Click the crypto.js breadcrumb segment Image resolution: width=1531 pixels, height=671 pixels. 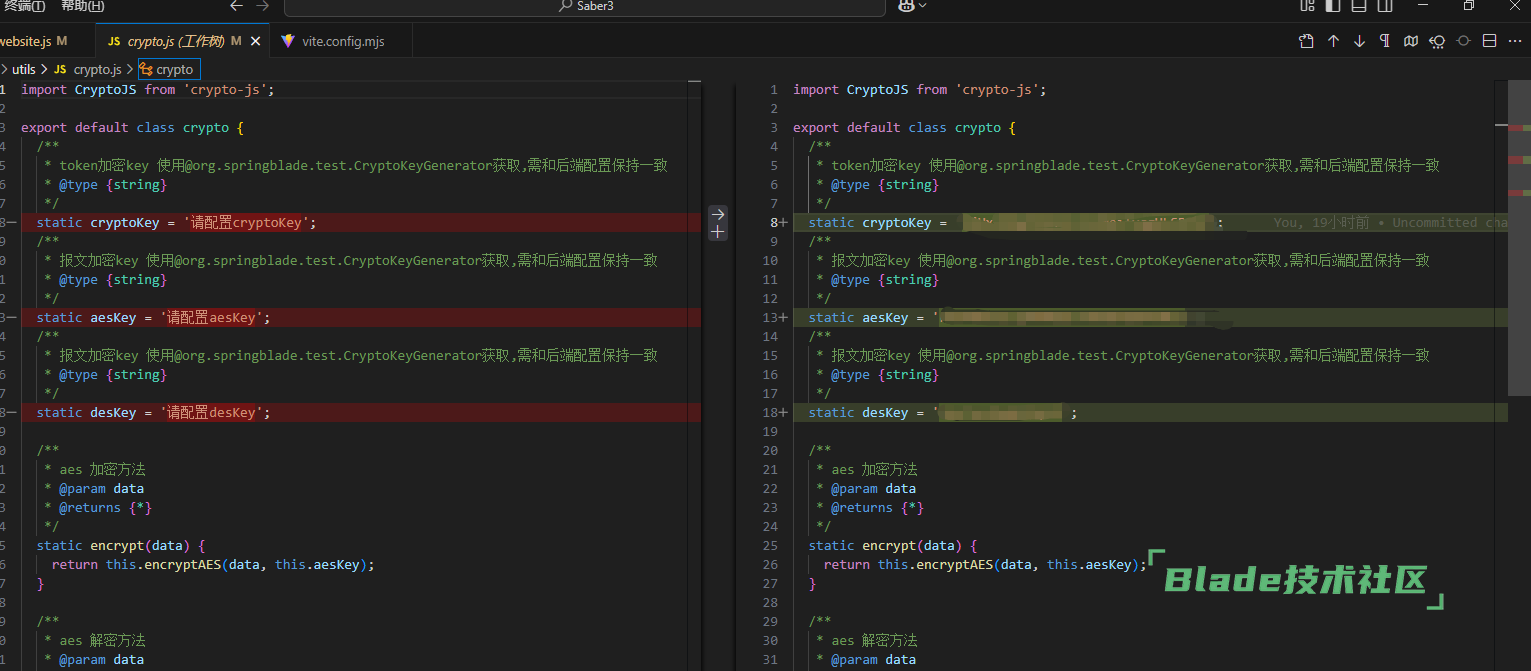tap(97, 69)
